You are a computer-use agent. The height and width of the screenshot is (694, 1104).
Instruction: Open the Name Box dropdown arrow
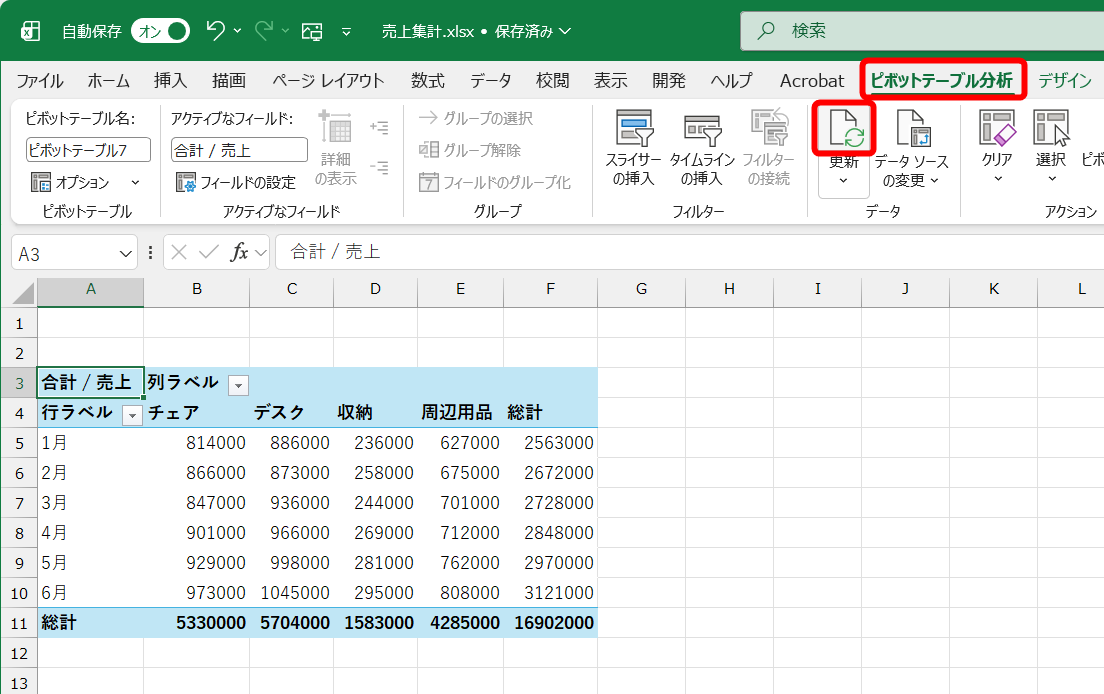125,253
